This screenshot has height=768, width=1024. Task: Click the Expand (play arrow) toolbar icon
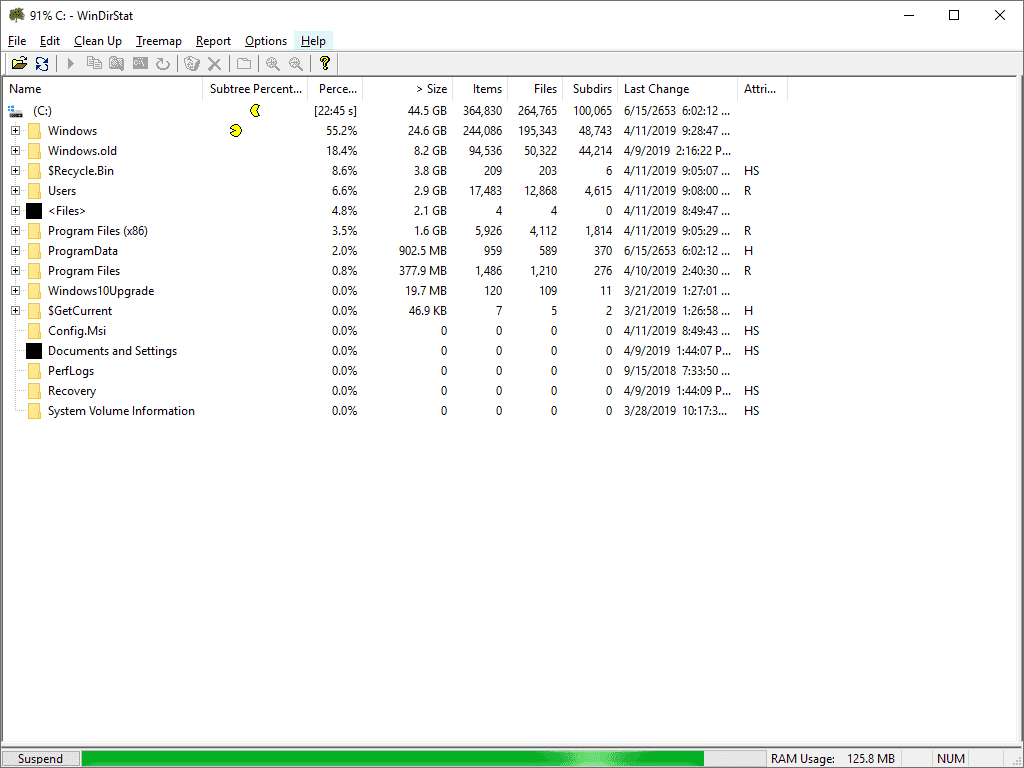[71, 63]
